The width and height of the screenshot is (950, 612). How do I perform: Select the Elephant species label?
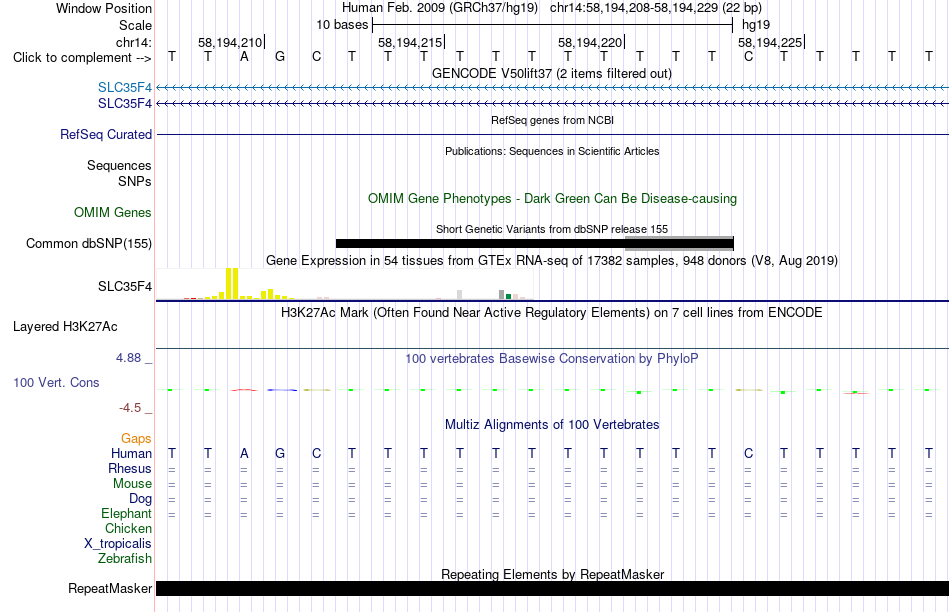(x=126, y=513)
